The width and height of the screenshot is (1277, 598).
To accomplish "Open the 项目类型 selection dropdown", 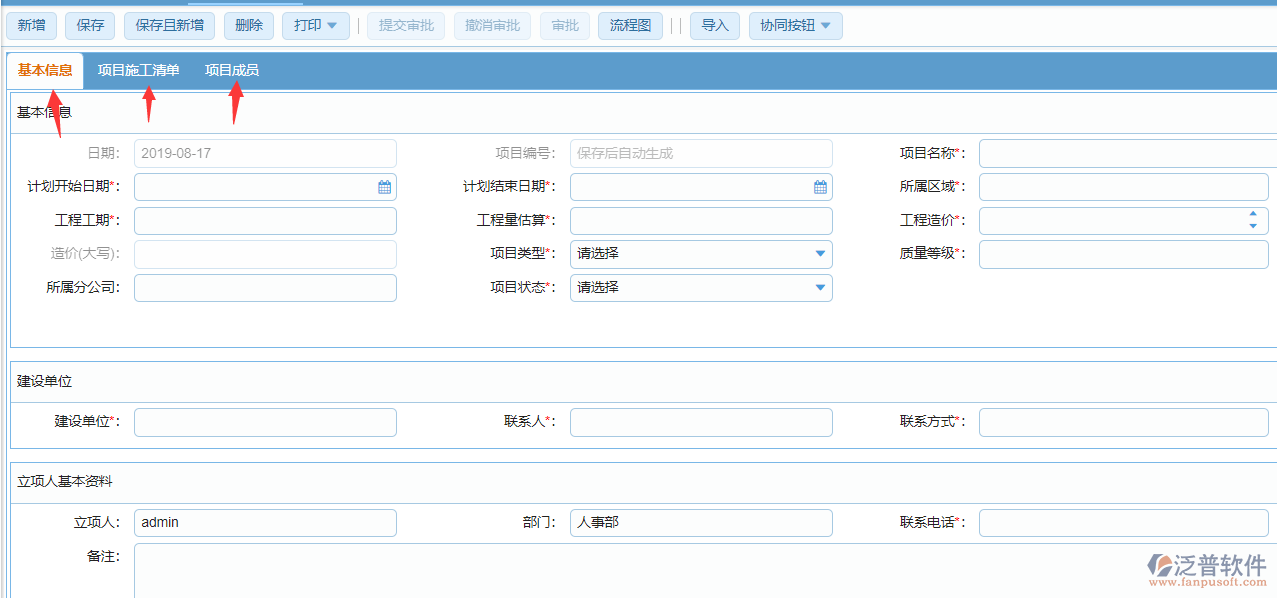I will pyautogui.click(x=820, y=253).
